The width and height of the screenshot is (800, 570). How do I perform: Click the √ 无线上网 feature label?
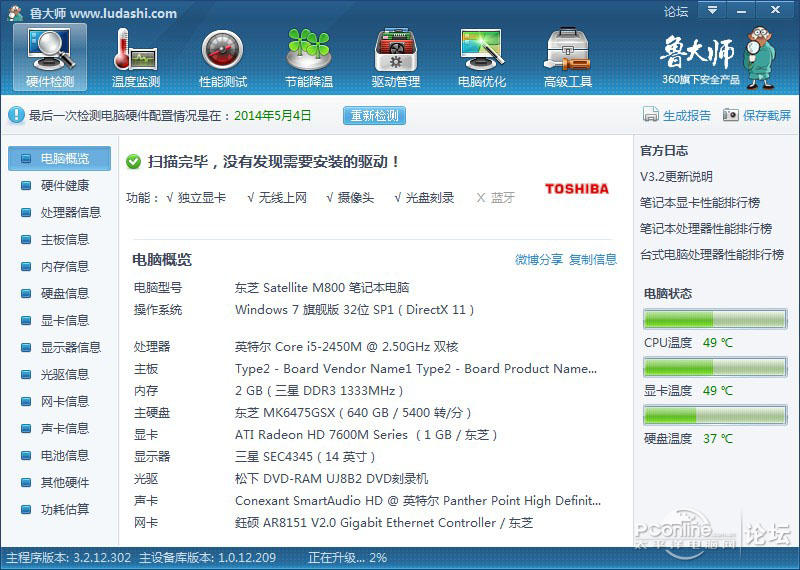277,198
